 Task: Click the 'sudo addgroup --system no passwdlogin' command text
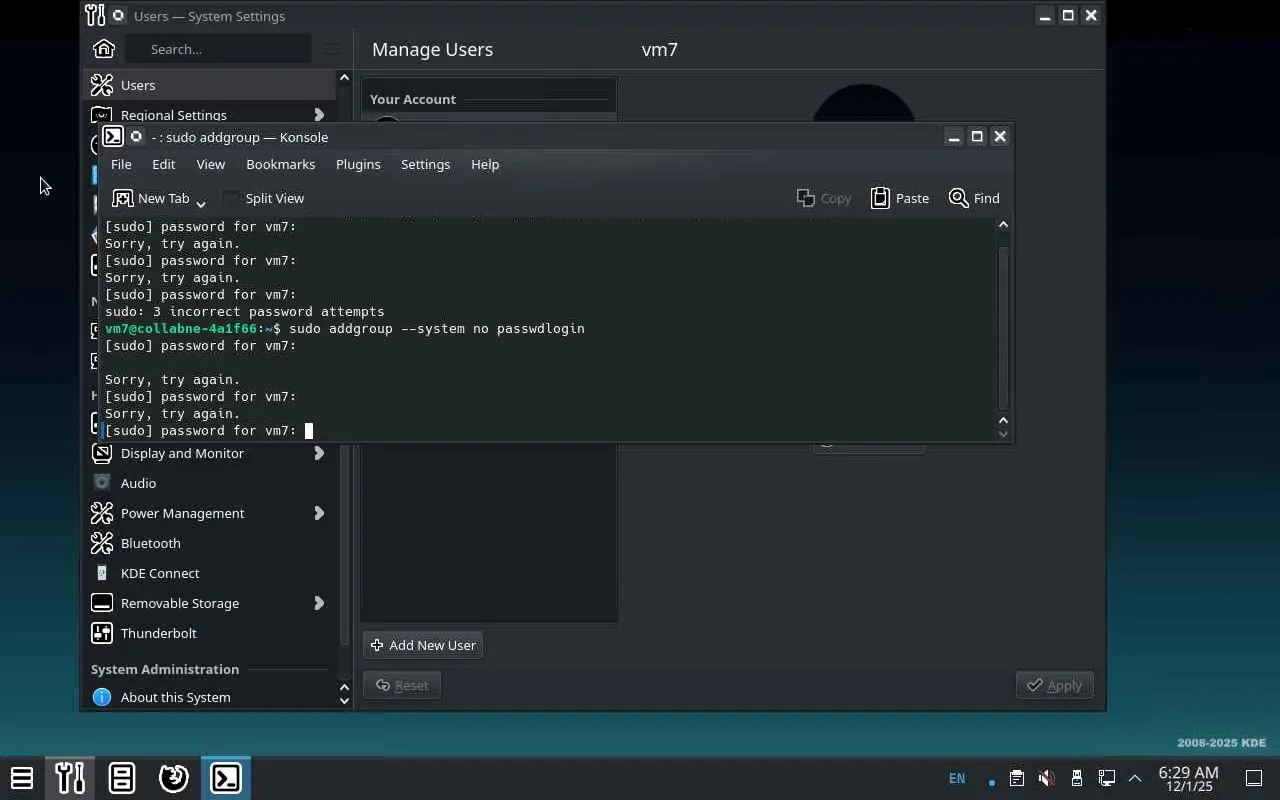coord(437,328)
